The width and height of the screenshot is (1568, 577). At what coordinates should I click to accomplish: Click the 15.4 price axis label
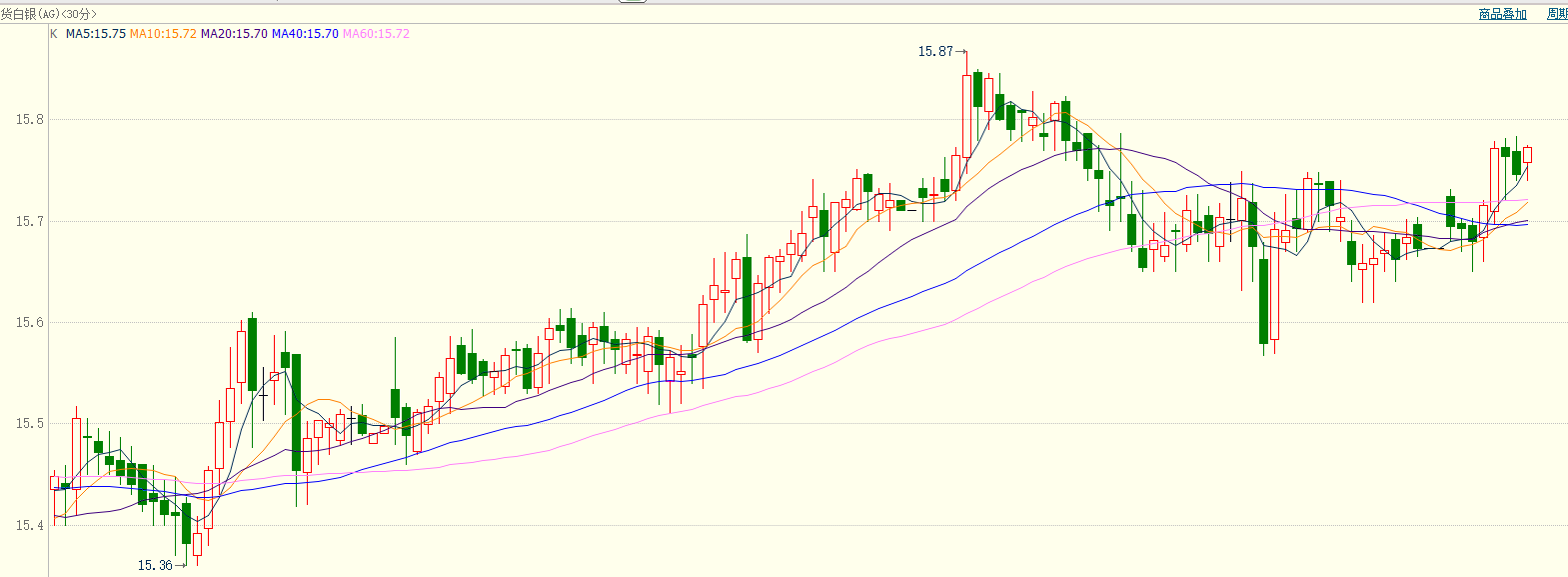click(x=30, y=525)
